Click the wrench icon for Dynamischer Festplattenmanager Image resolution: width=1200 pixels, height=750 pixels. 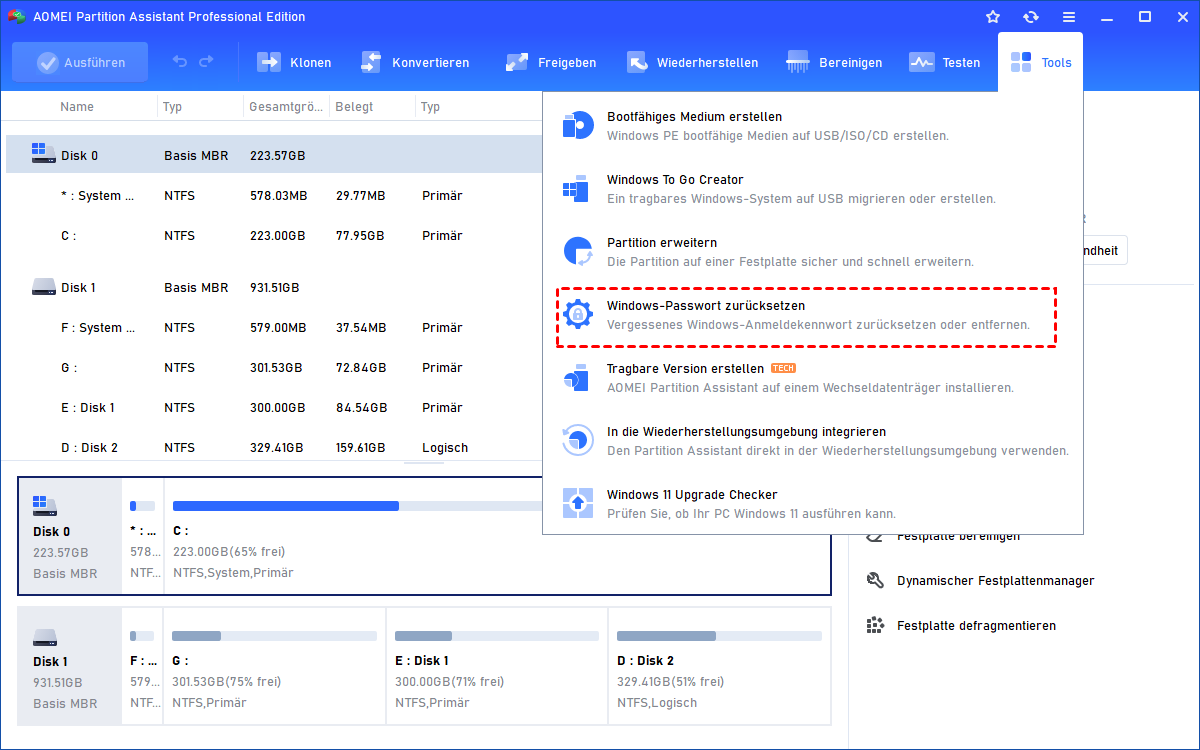(x=875, y=580)
